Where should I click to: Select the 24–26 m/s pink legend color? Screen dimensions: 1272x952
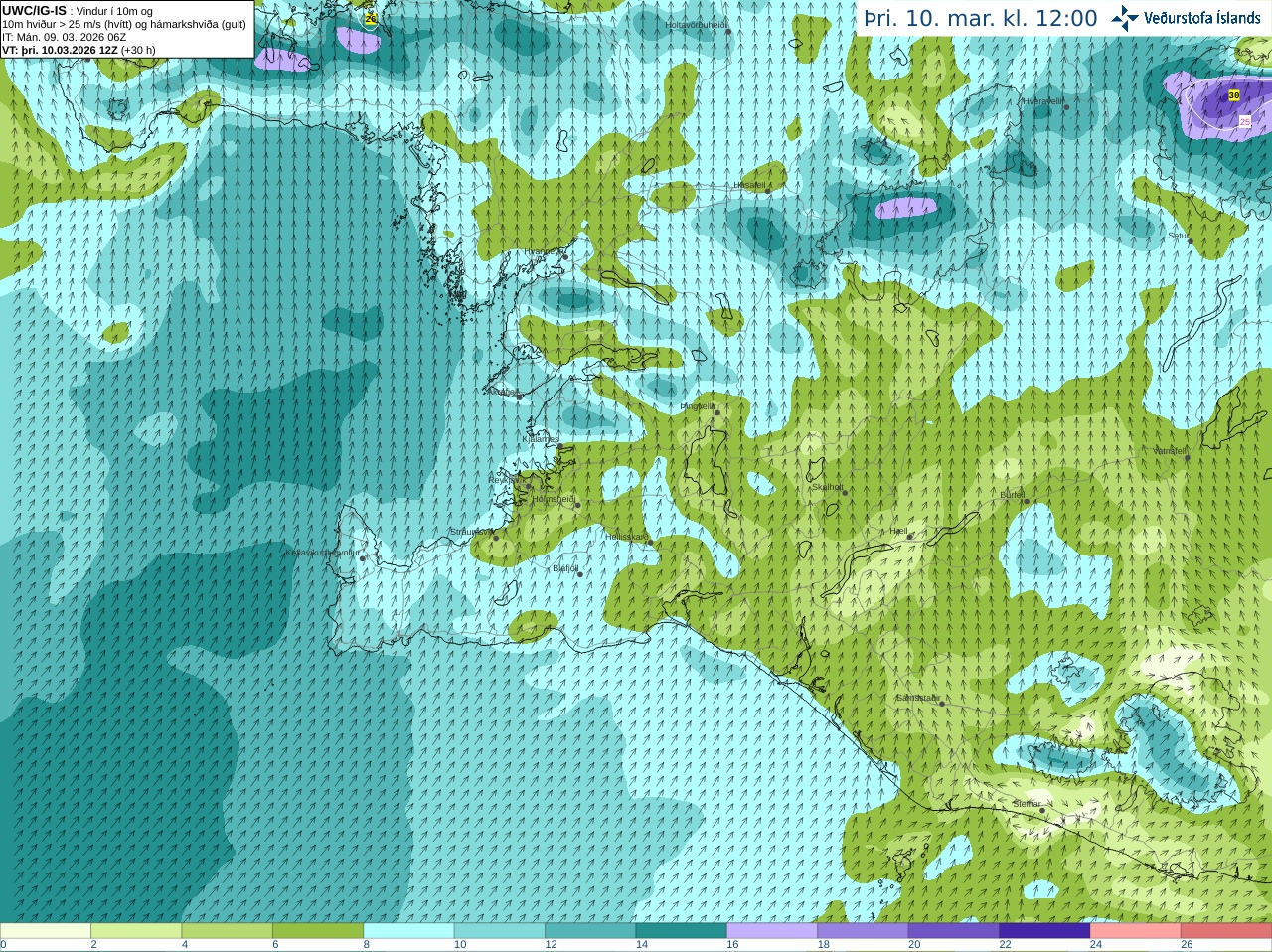point(1136,931)
